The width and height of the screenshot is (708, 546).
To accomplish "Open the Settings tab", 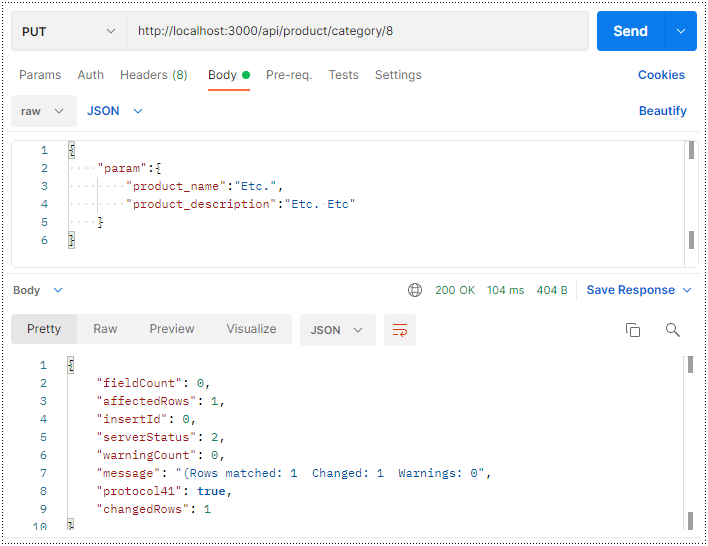I will pyautogui.click(x=398, y=75).
